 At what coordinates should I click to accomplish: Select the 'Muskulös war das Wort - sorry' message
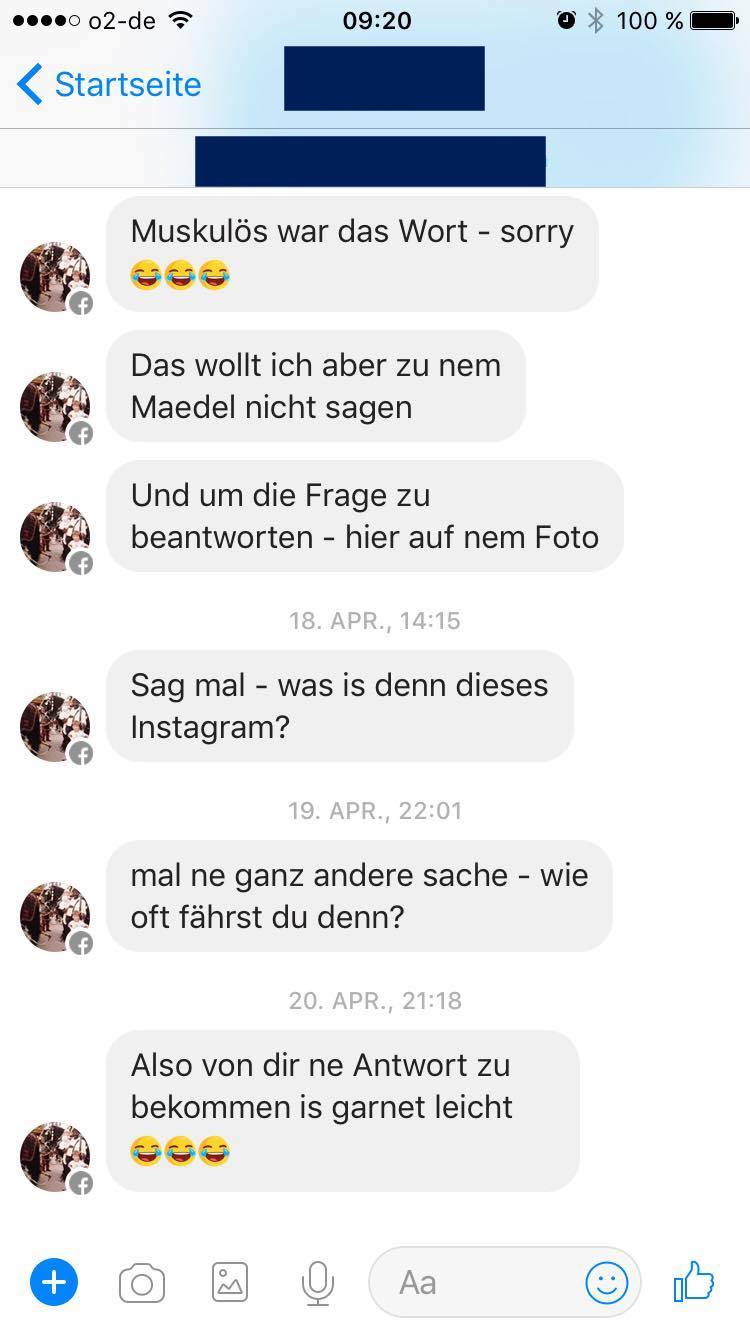(x=352, y=254)
